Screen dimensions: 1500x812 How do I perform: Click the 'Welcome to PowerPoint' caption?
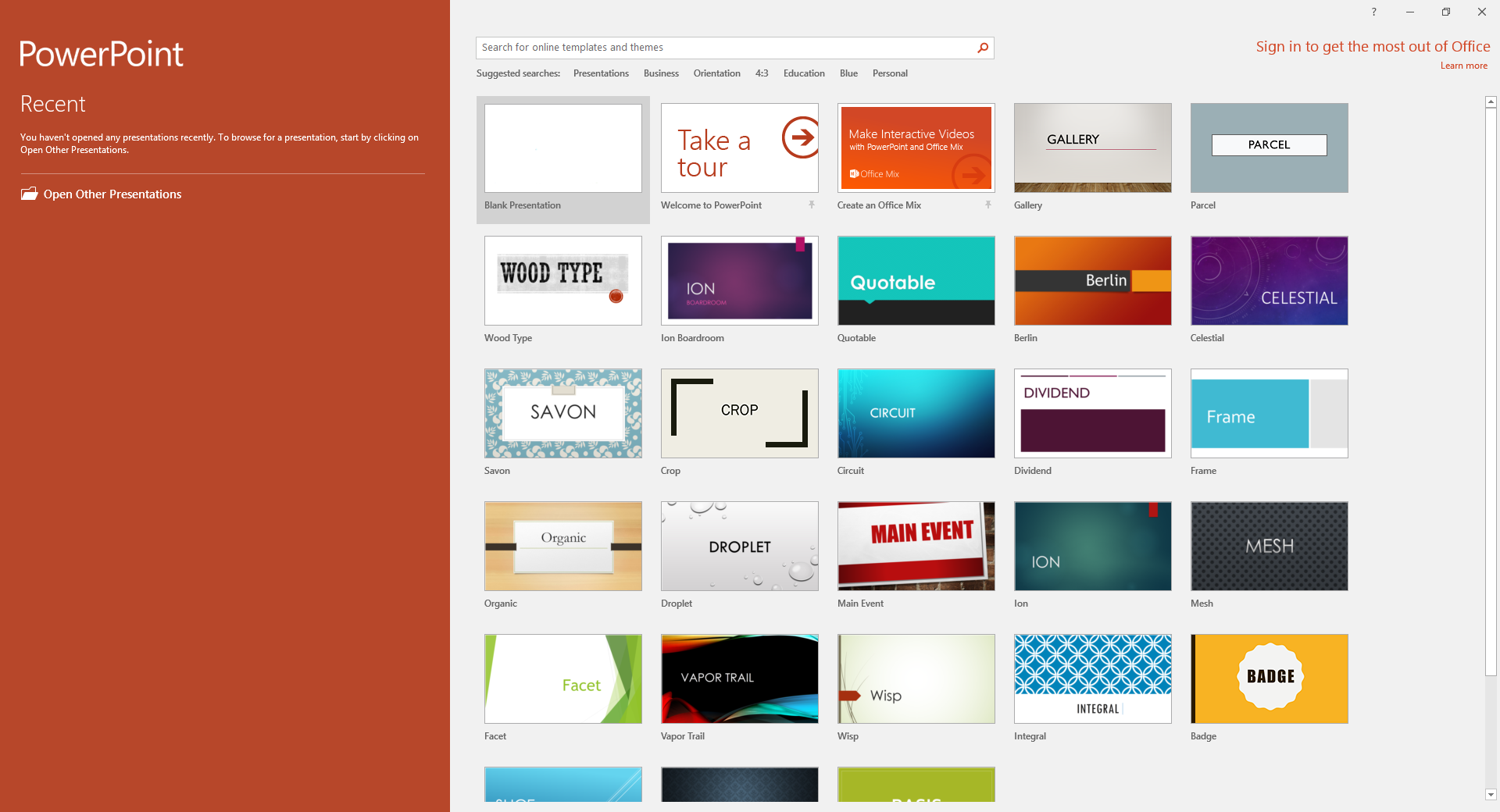tap(711, 205)
